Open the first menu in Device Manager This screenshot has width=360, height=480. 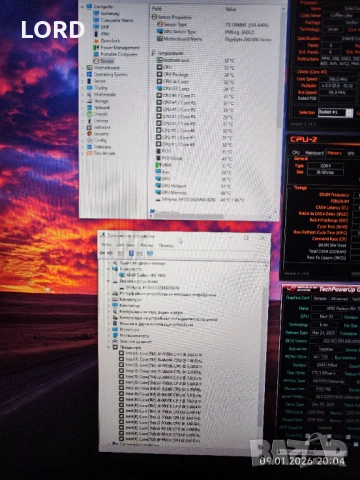[106, 245]
